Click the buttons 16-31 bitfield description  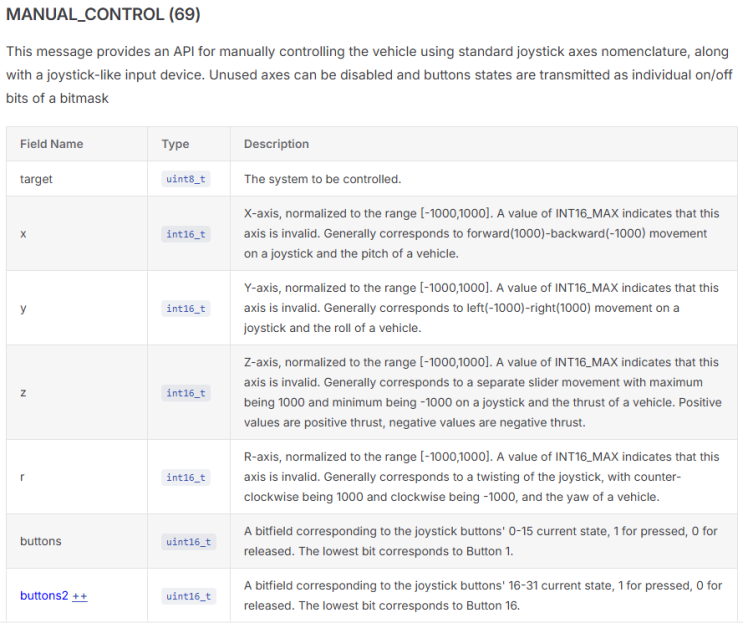point(483,596)
